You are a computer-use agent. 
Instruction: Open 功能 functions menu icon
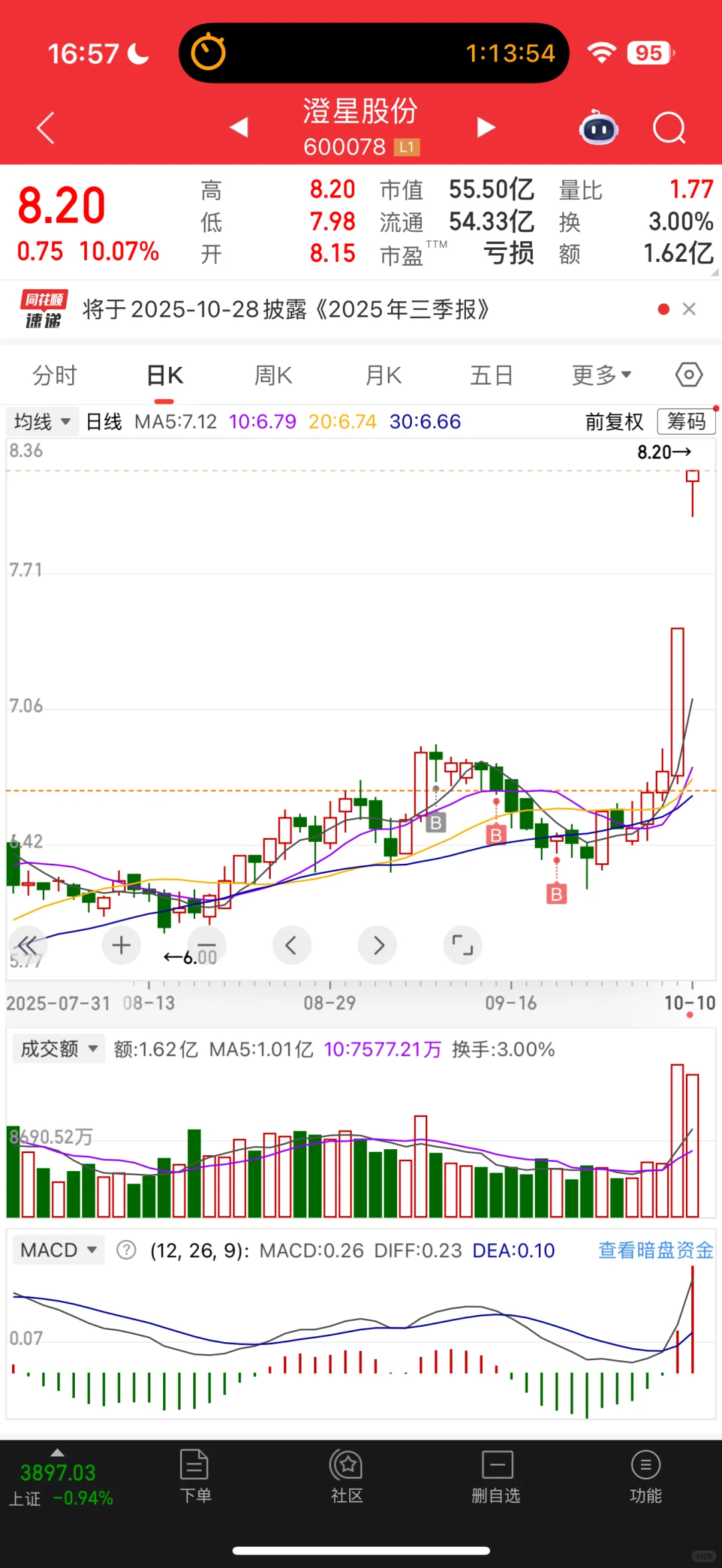click(x=645, y=1476)
